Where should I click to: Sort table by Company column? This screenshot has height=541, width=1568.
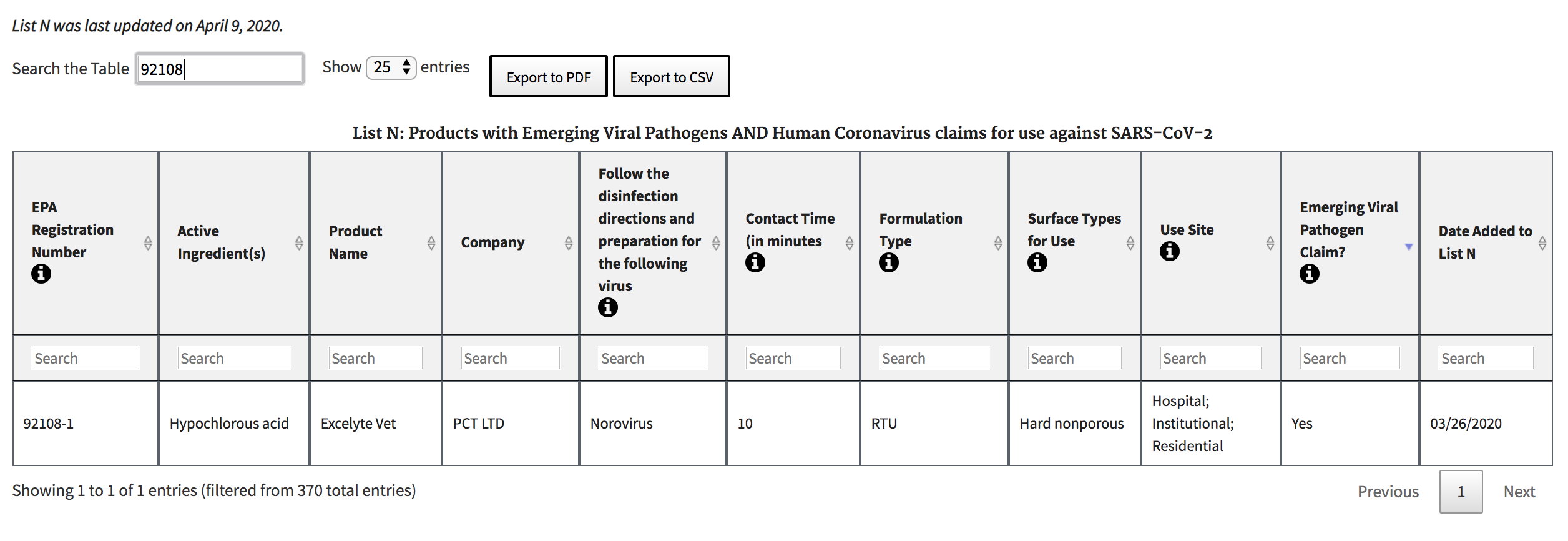[x=569, y=243]
